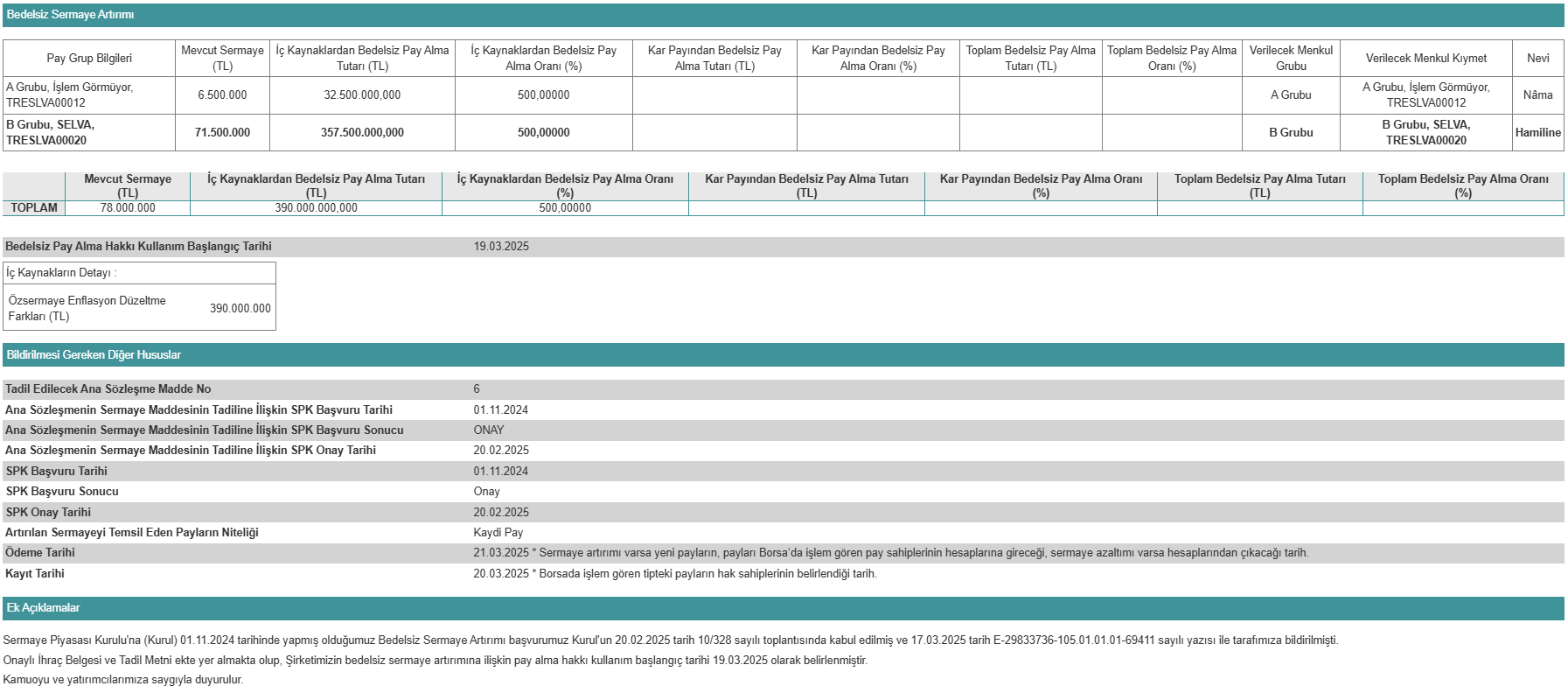This screenshot has width=1568, height=700.
Task: Click the 'Ek Açıklamalar' section header
Action: (x=783, y=607)
